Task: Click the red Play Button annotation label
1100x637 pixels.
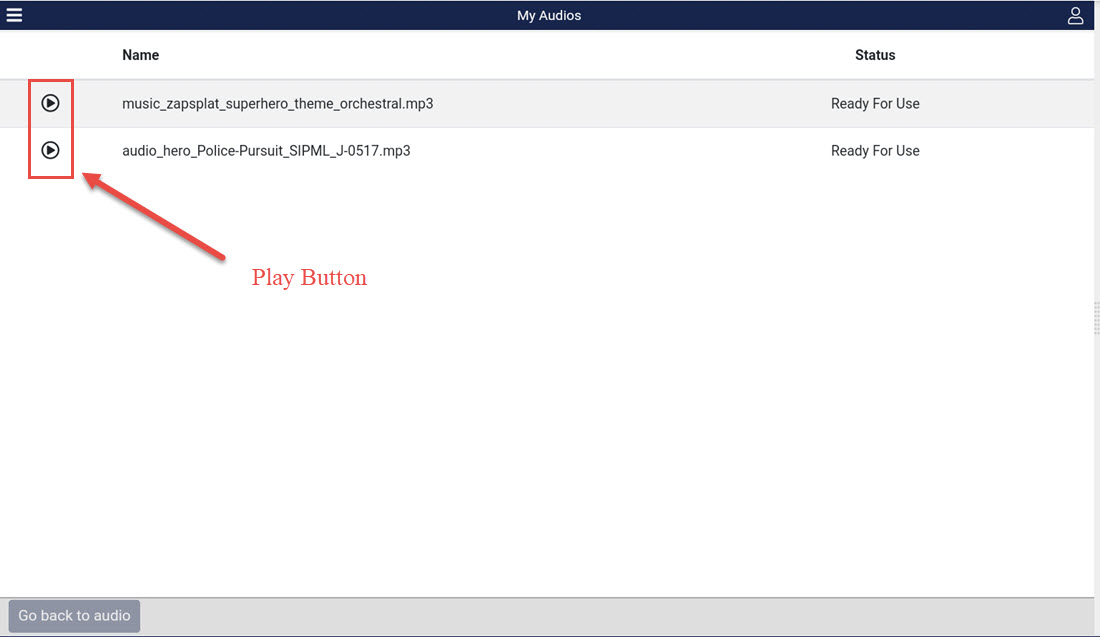Action: [309, 277]
